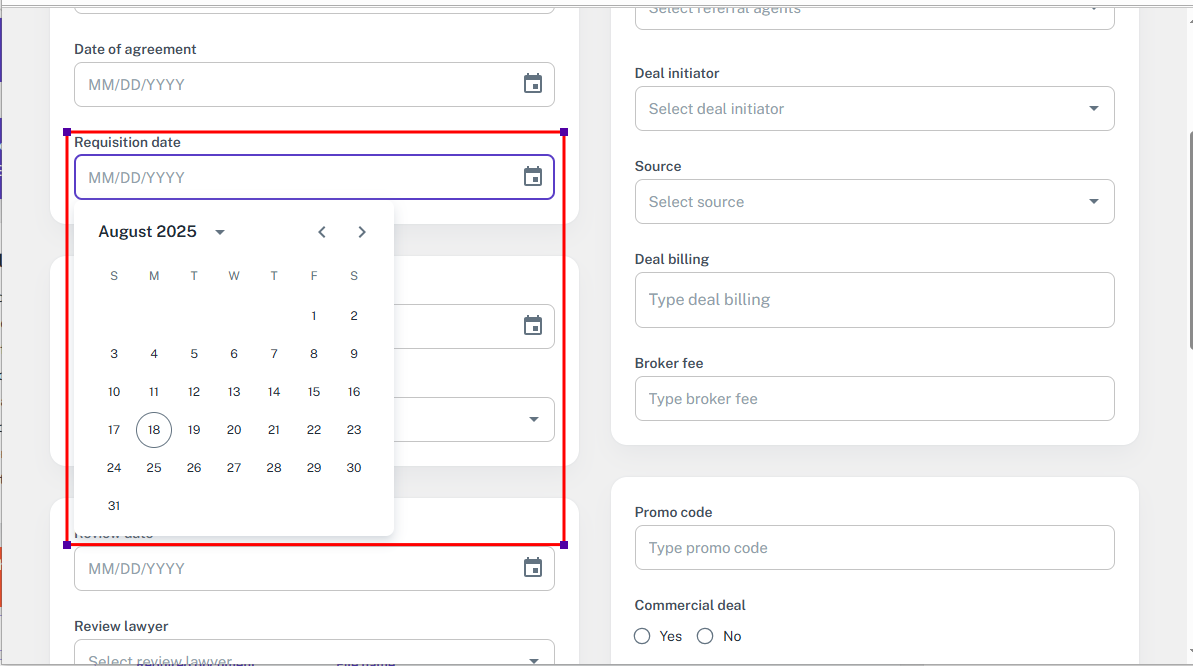Open calendar for Date of agreement
The height and width of the screenshot is (666, 1193).
coord(533,84)
